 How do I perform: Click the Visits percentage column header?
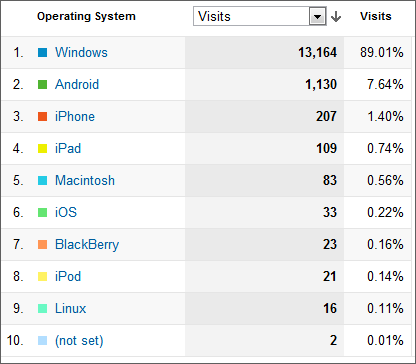[376, 16]
